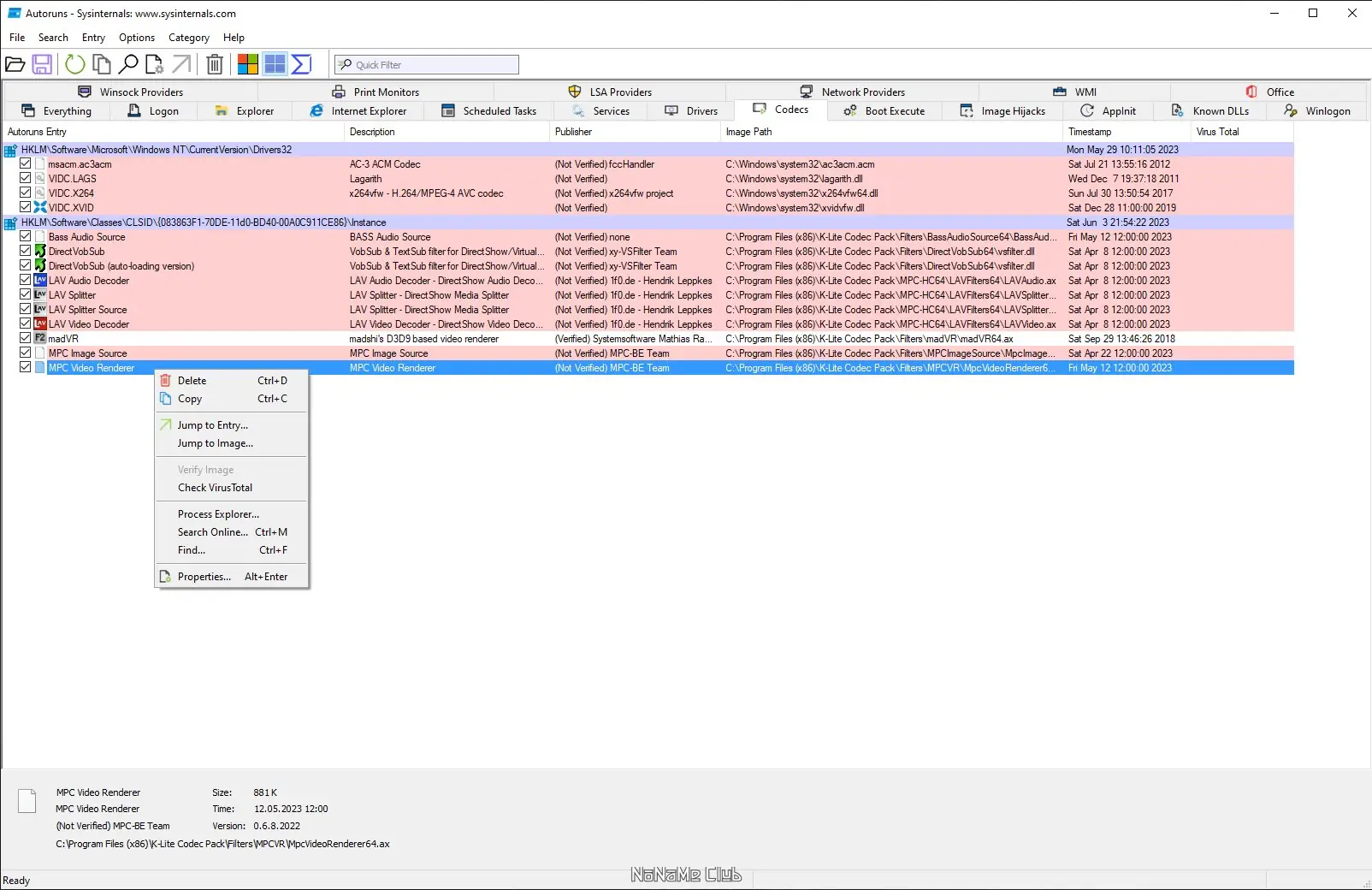The width and height of the screenshot is (1372, 890).
Task: Switch to the Services tab
Action: [600, 111]
